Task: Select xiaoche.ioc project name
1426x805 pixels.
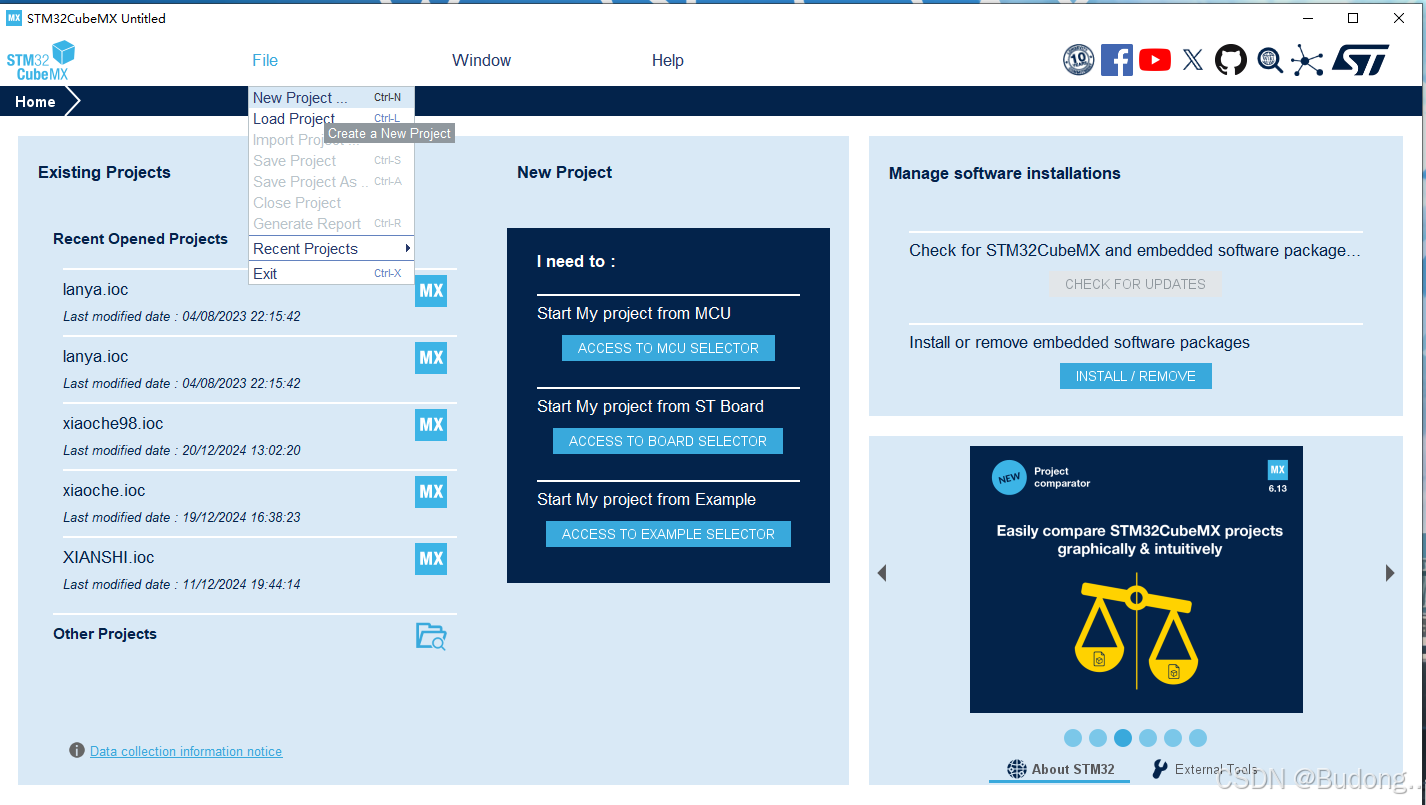Action: 104,491
